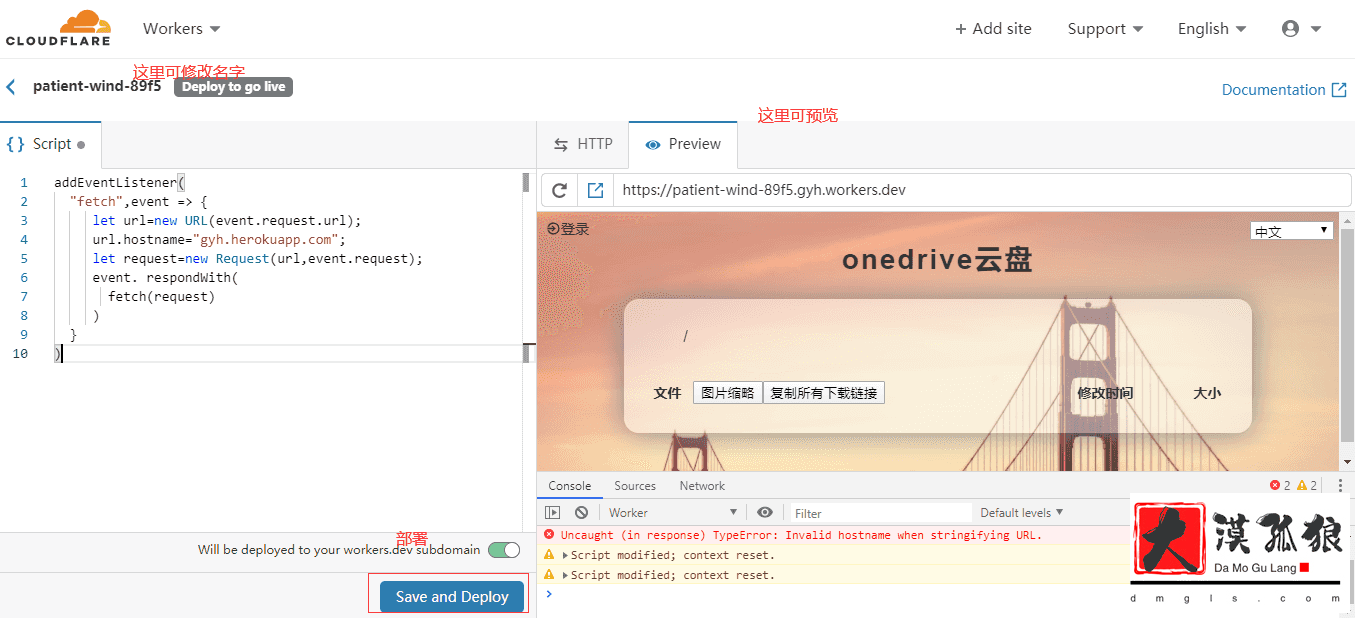Open the Documentation link
Screen dimensions: 1355x618
tap(1275, 89)
